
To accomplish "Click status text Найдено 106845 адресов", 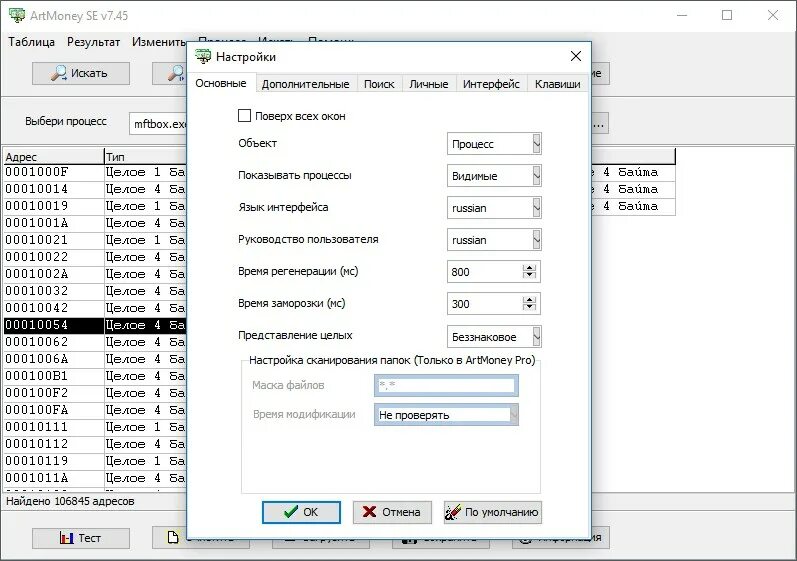I will tap(70, 501).
